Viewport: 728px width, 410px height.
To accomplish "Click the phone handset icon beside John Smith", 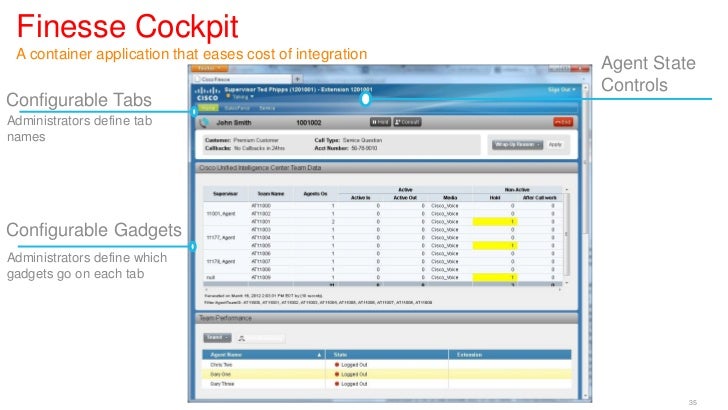I will pyautogui.click(x=204, y=123).
